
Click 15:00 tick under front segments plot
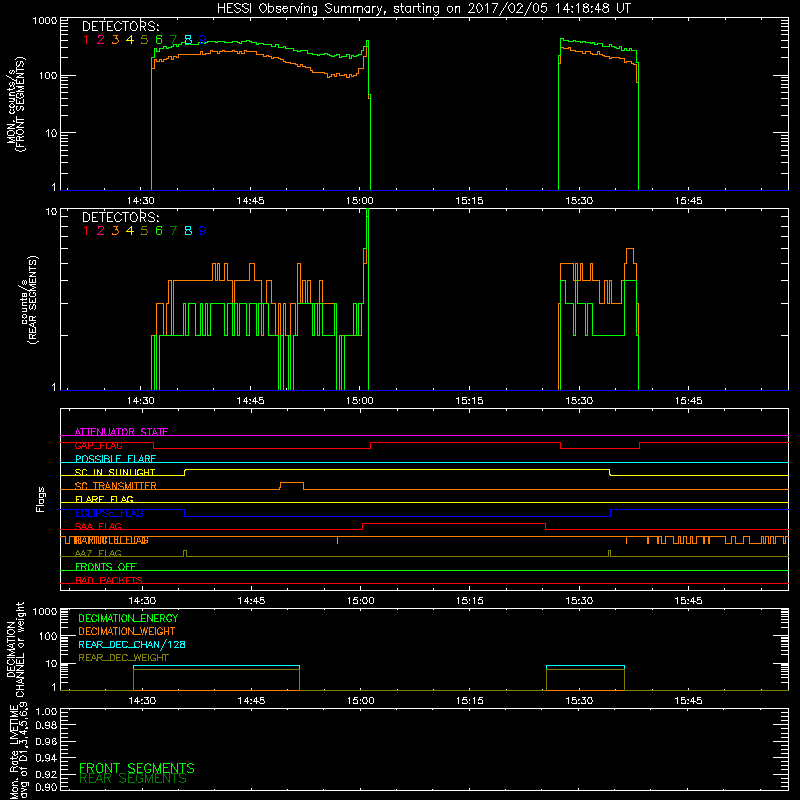(360, 201)
